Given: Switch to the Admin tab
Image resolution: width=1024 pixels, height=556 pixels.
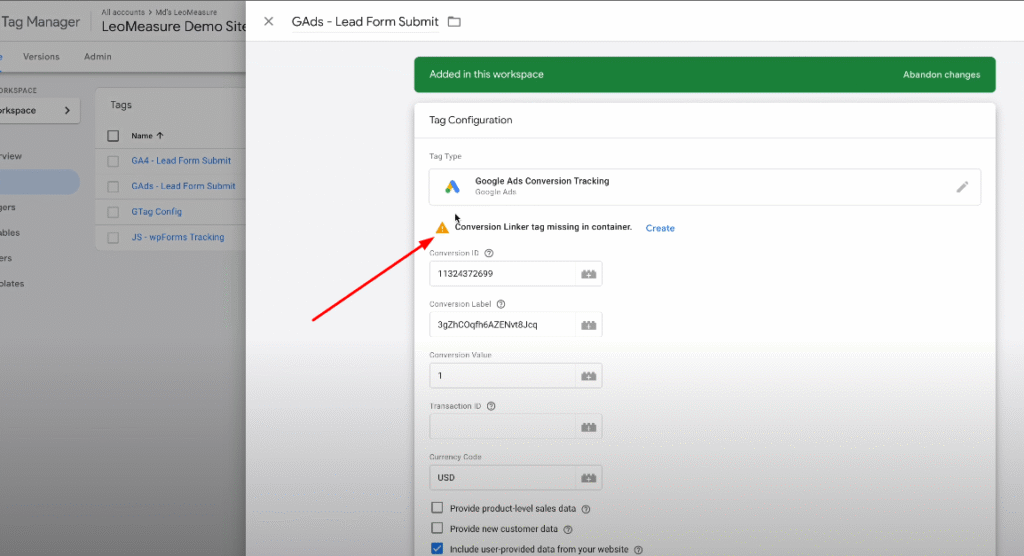Looking at the screenshot, I should coord(97,57).
